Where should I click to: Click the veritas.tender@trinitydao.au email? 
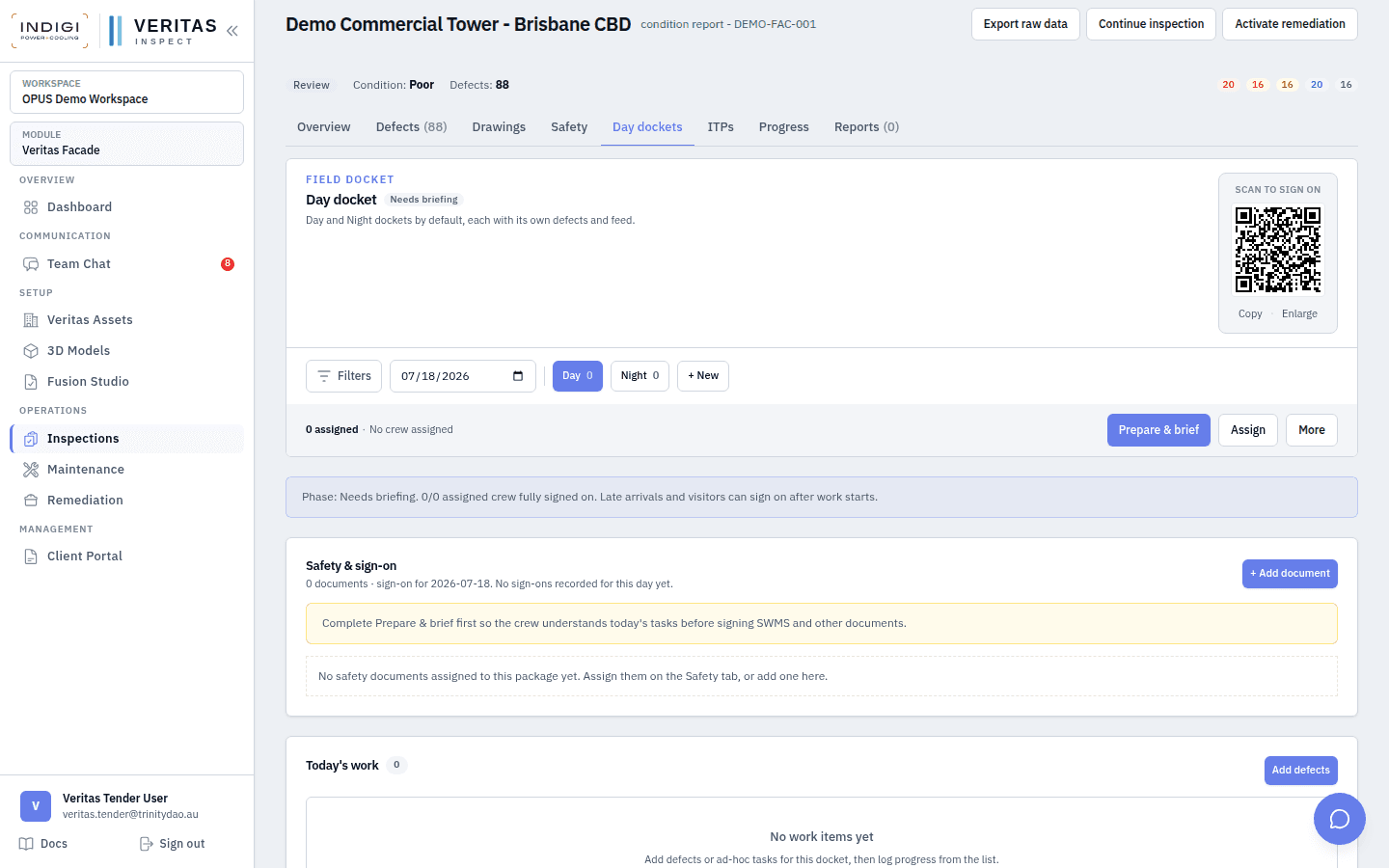click(x=130, y=815)
